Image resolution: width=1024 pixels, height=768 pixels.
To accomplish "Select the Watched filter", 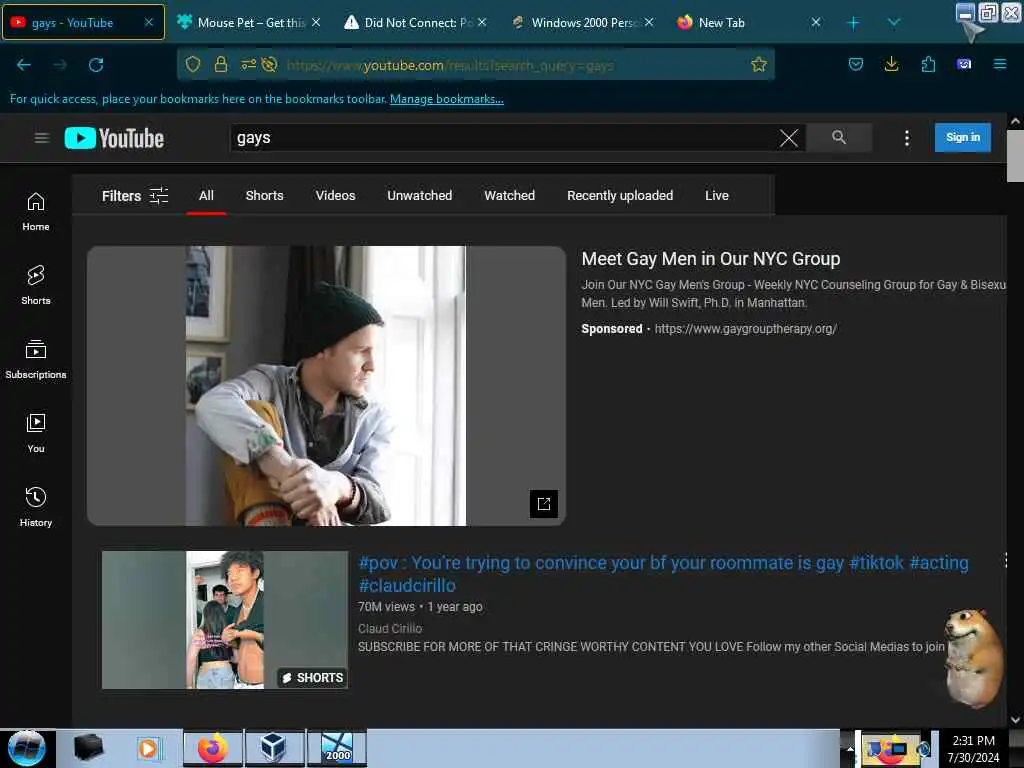I will [x=509, y=195].
